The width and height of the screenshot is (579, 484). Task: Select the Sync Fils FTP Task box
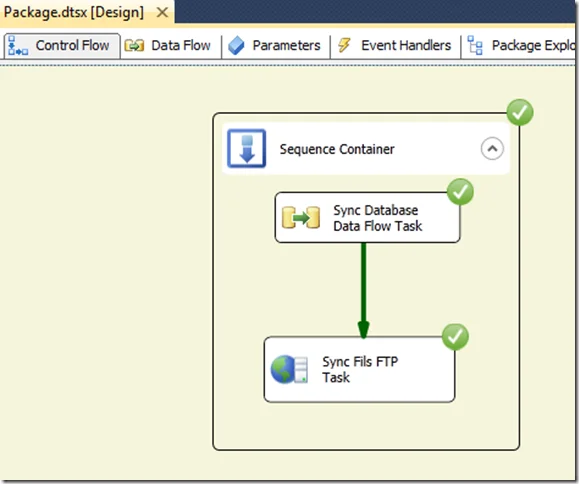point(359,369)
